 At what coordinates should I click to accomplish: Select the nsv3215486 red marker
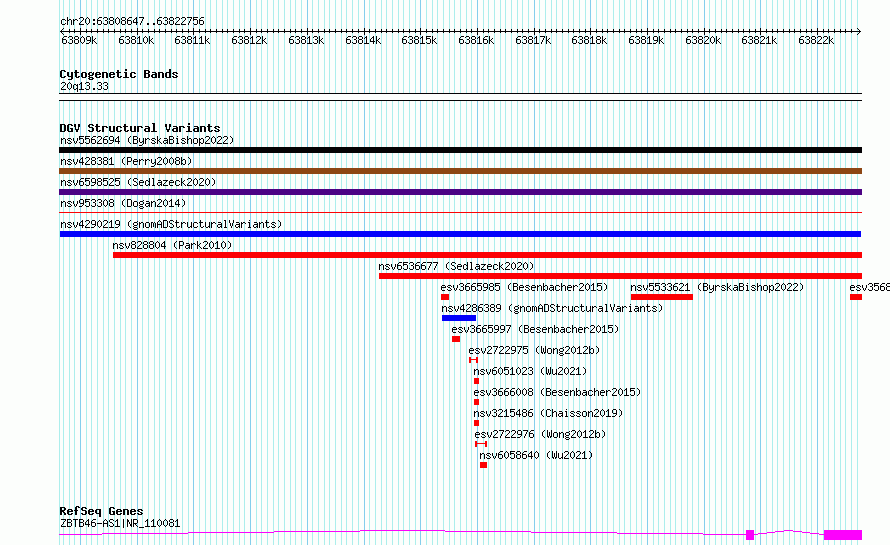coord(476,423)
